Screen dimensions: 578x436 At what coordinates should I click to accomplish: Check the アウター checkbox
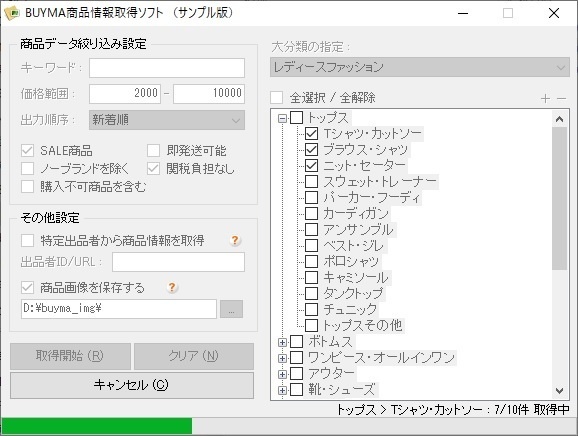[297, 373]
